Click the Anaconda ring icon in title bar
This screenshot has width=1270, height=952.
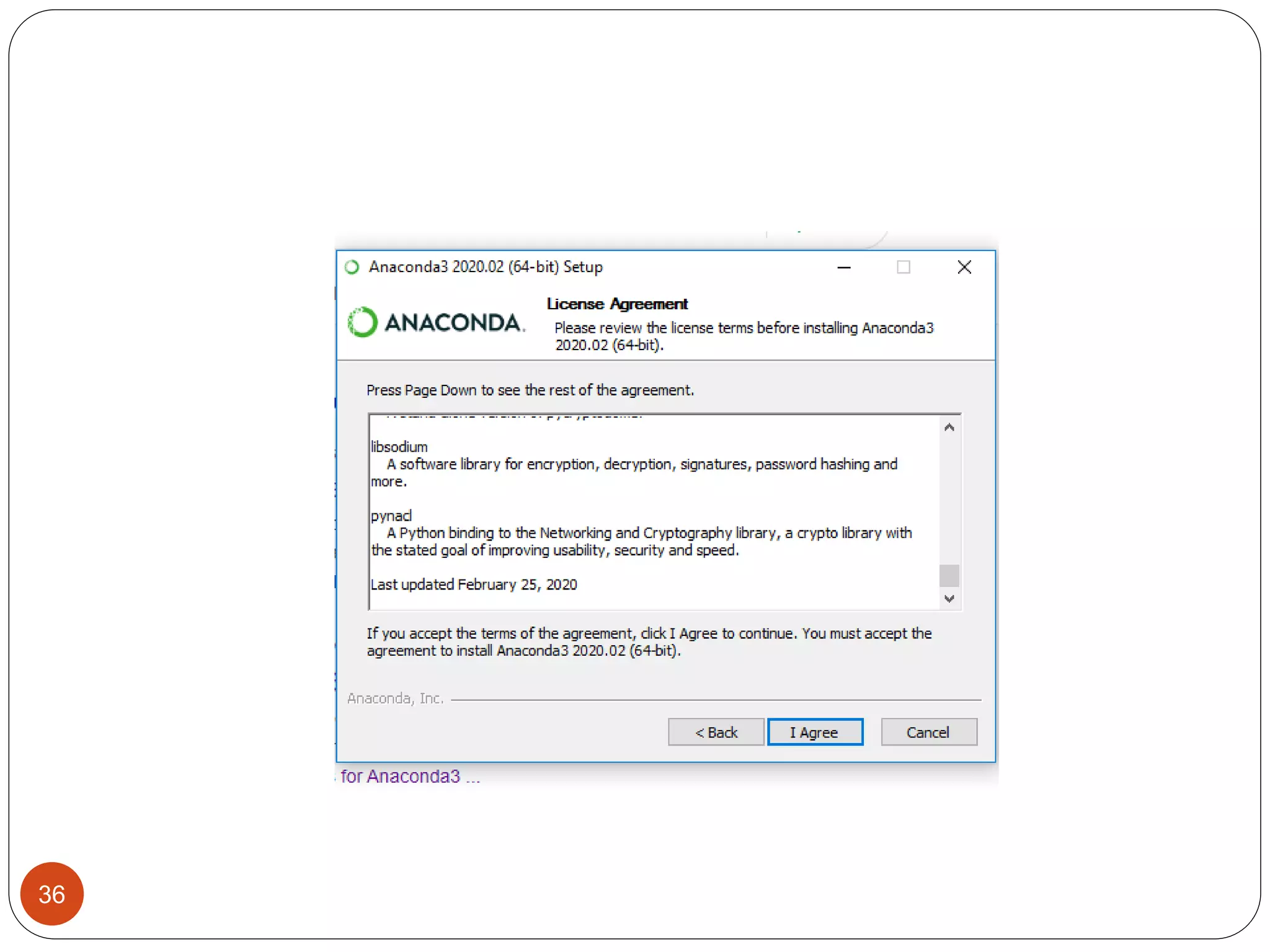[x=352, y=267]
